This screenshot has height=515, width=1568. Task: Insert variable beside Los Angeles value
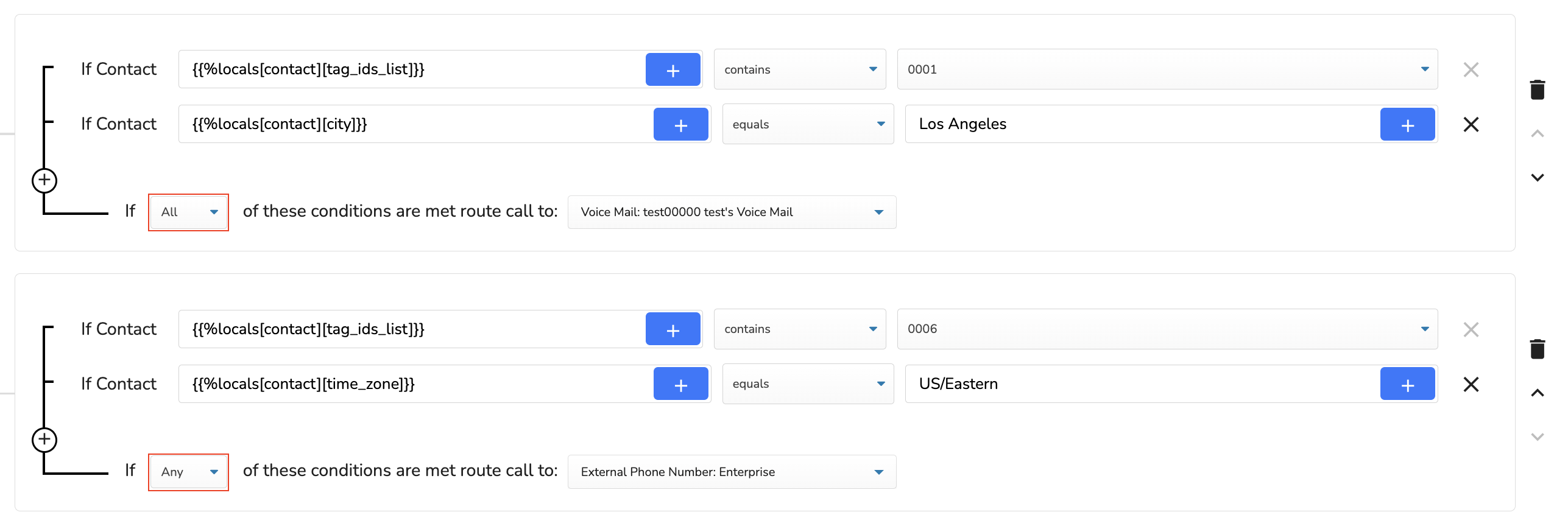(x=1408, y=124)
